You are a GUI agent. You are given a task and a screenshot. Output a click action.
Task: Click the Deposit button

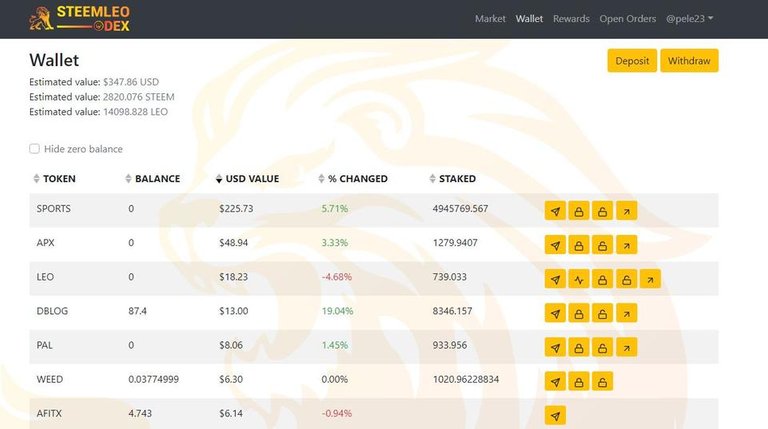632,61
